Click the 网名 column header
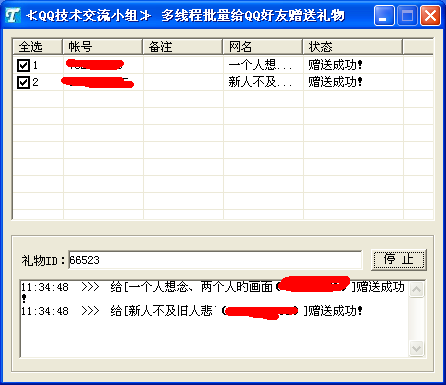446x385 pixels. [263, 47]
